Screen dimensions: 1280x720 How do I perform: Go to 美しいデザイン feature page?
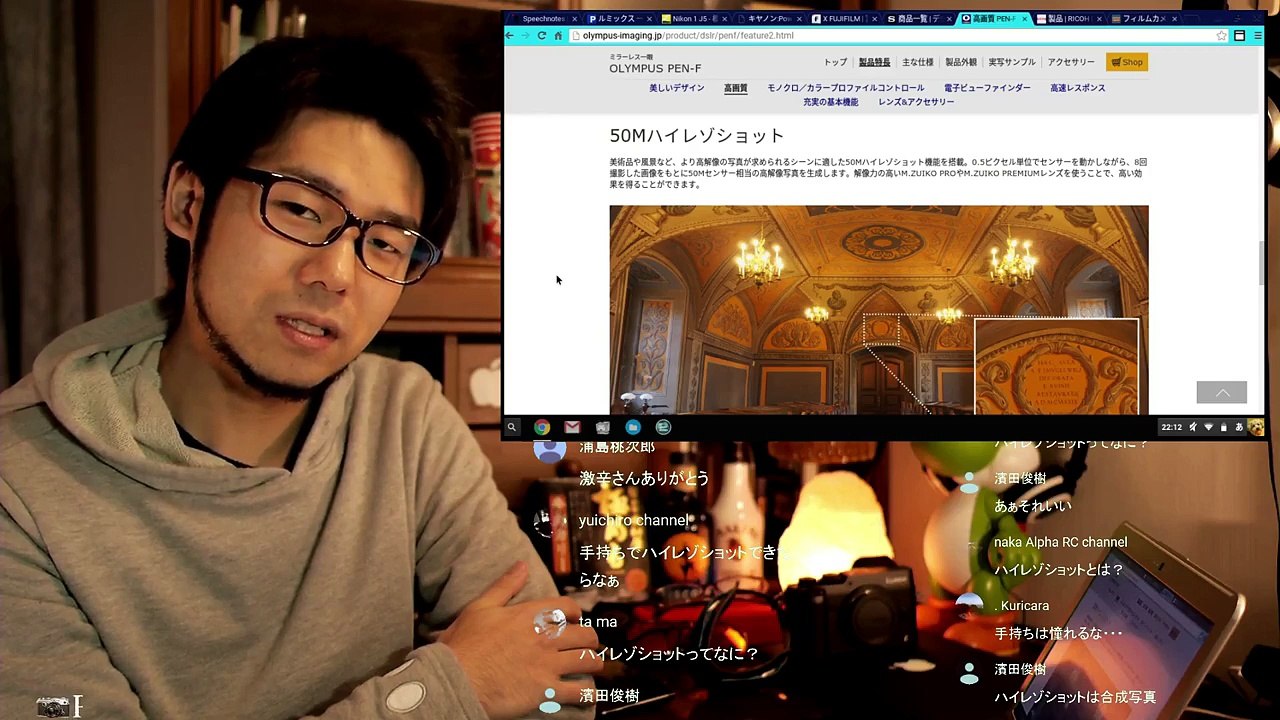[x=677, y=88]
